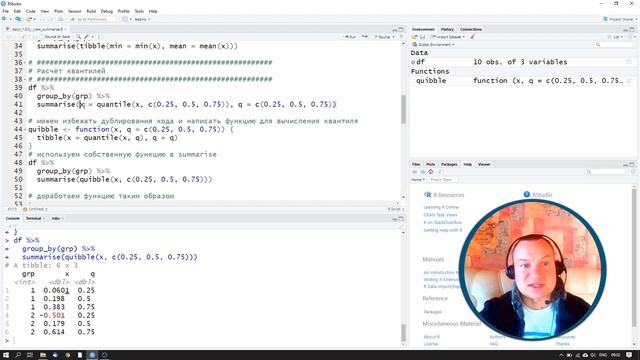Screen dimensions: 640x360
Task: Open the Source dropdown arrow
Action: pyautogui.click(x=393, y=37)
